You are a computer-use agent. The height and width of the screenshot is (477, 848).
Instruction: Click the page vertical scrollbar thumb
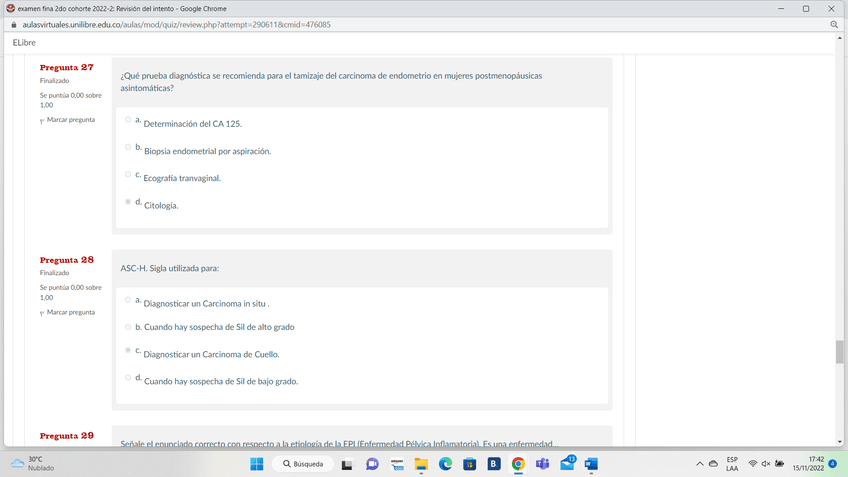pos(839,352)
